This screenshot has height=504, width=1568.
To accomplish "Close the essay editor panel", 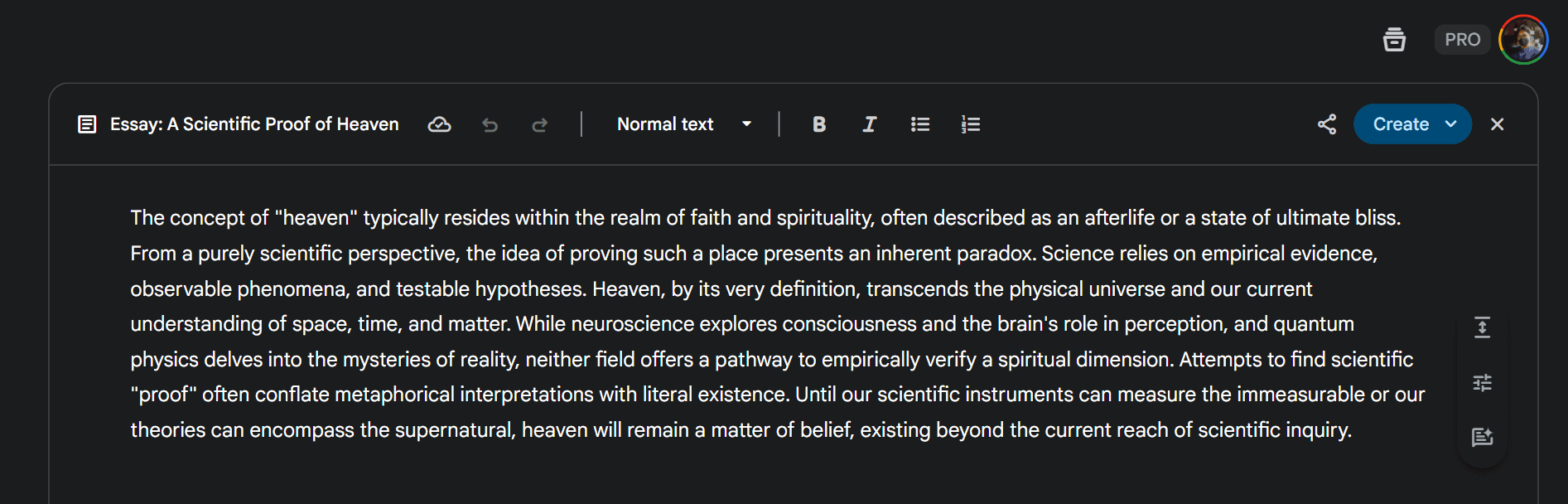I will (x=1497, y=124).
